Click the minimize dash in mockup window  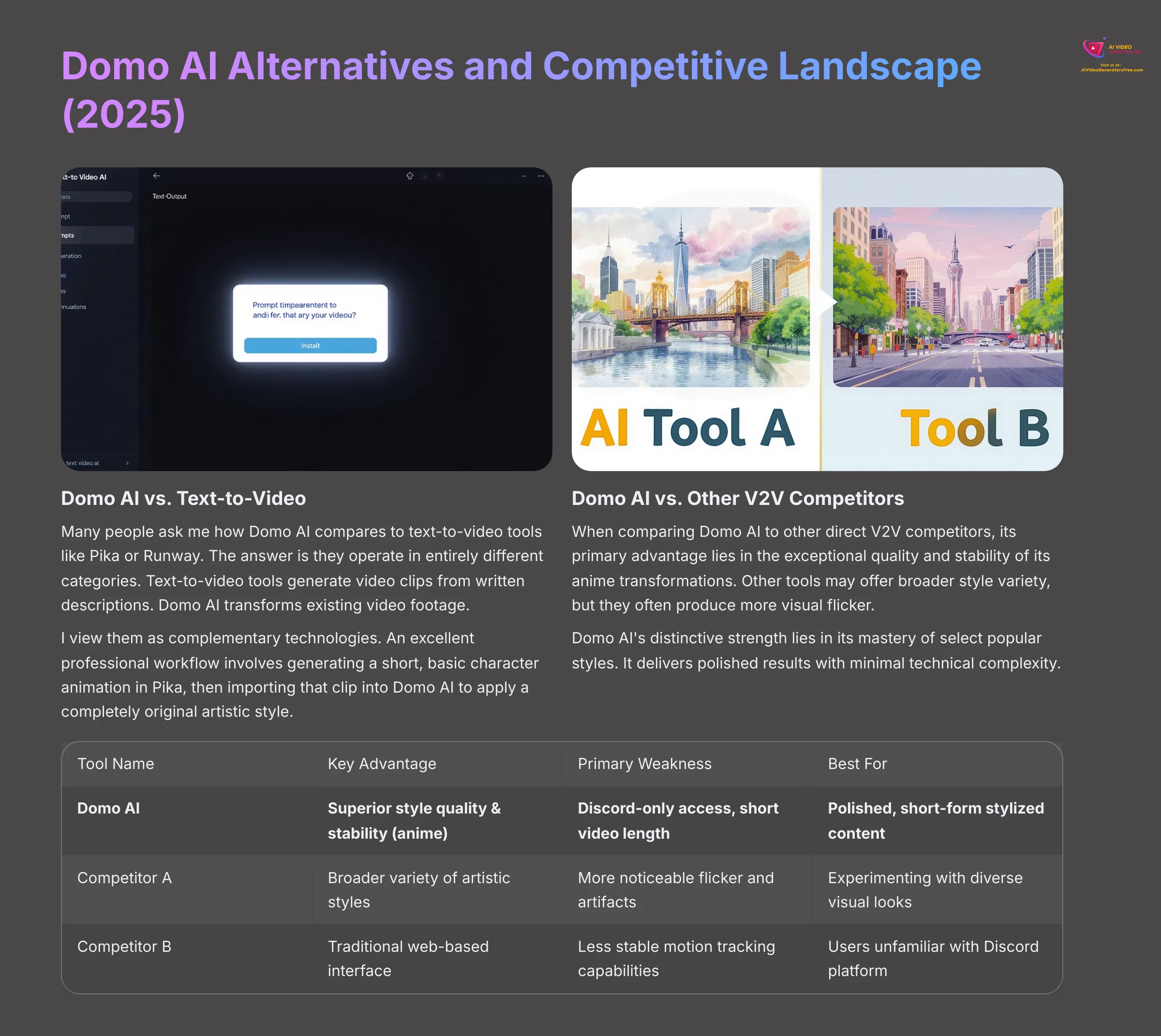[524, 176]
